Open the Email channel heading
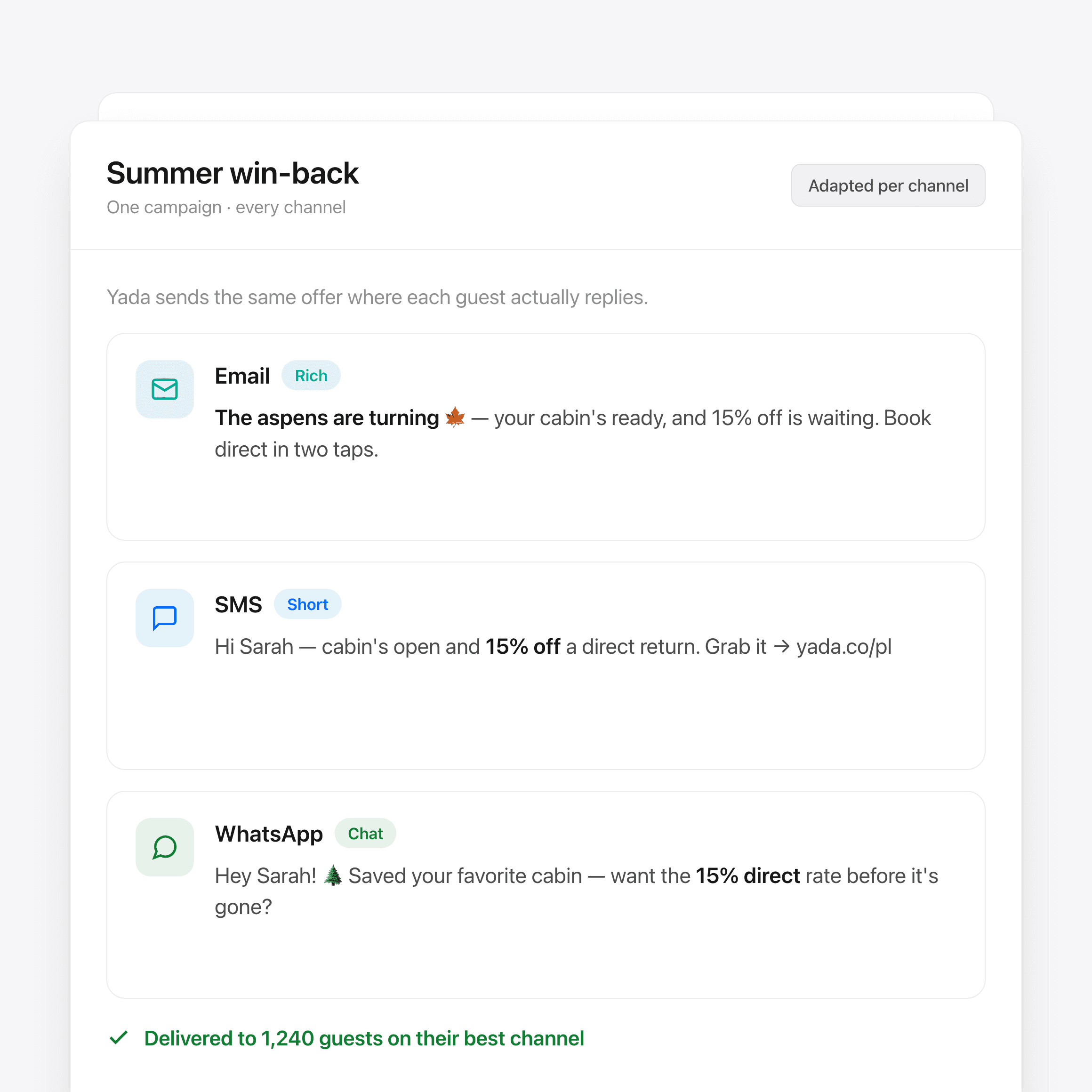 242,376
